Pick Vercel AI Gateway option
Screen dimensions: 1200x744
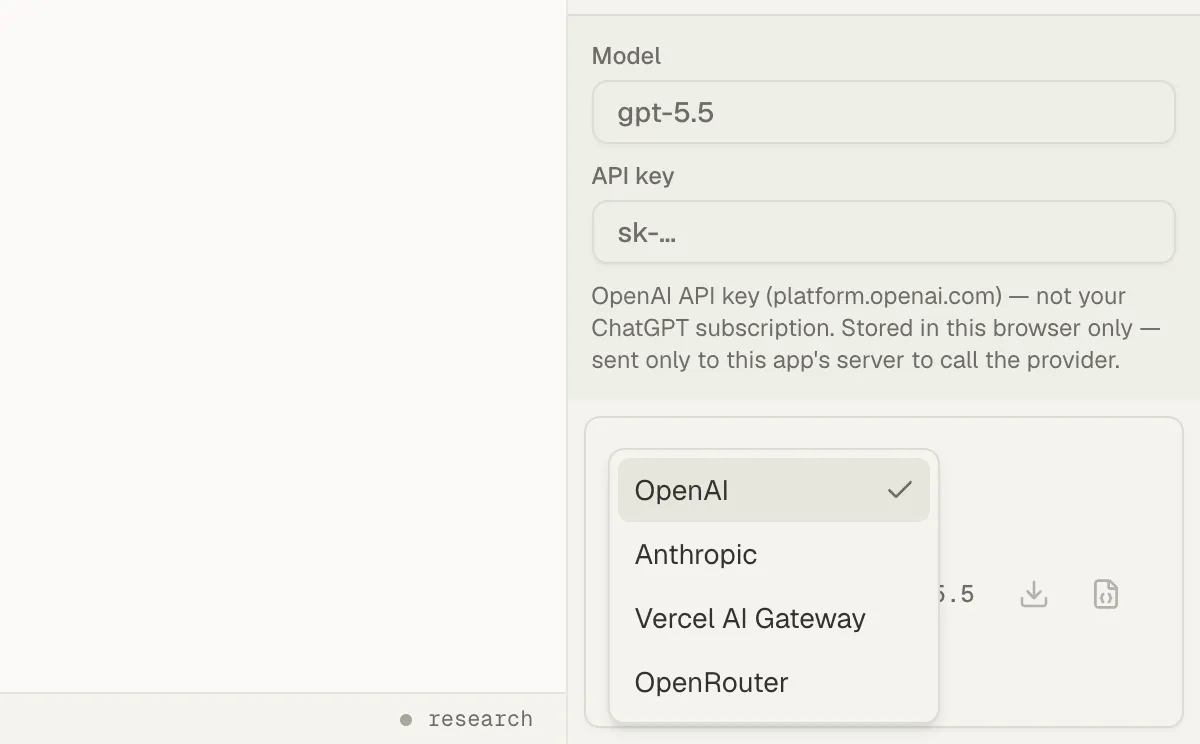(773, 618)
